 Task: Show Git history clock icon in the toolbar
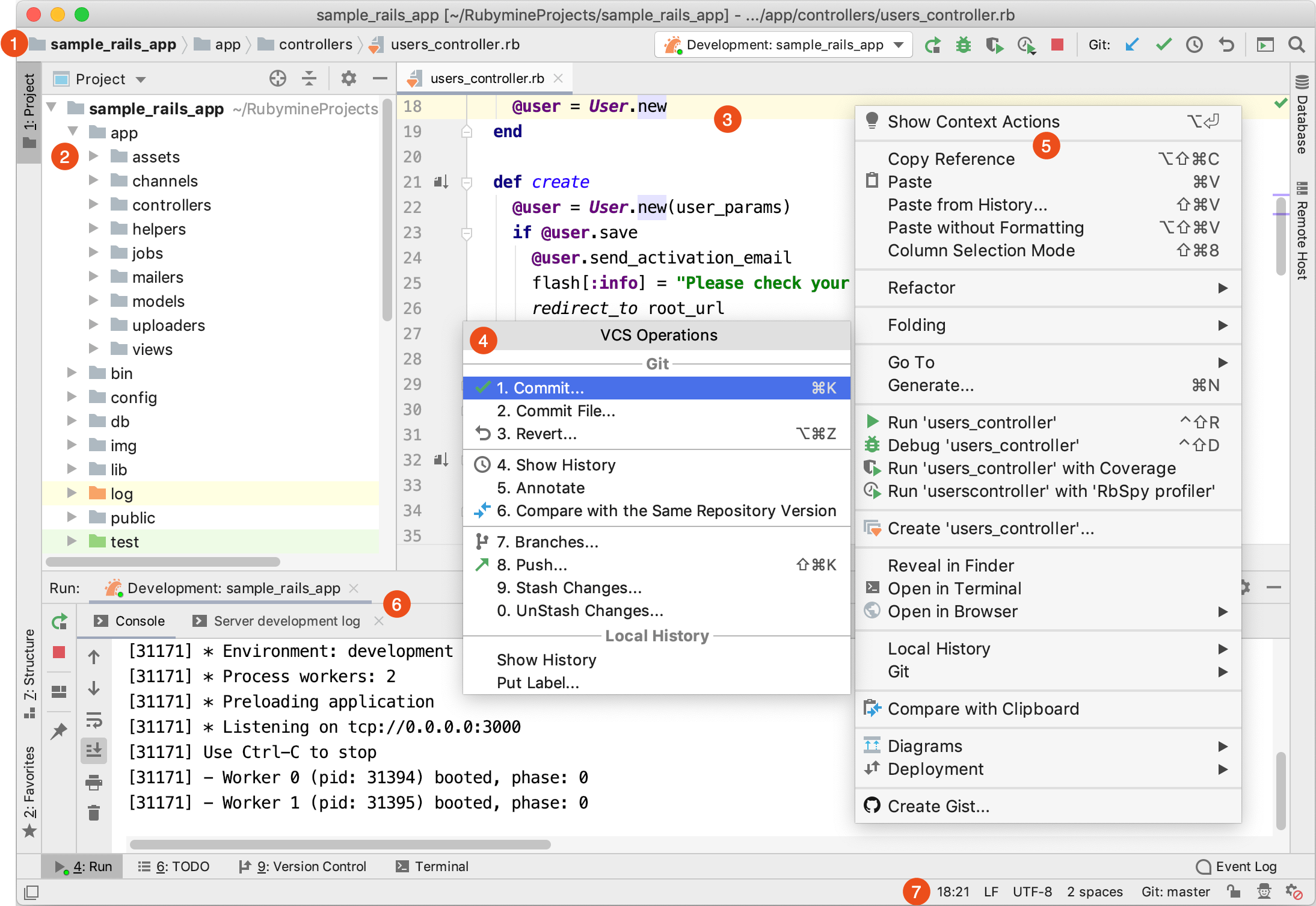[x=1194, y=45]
